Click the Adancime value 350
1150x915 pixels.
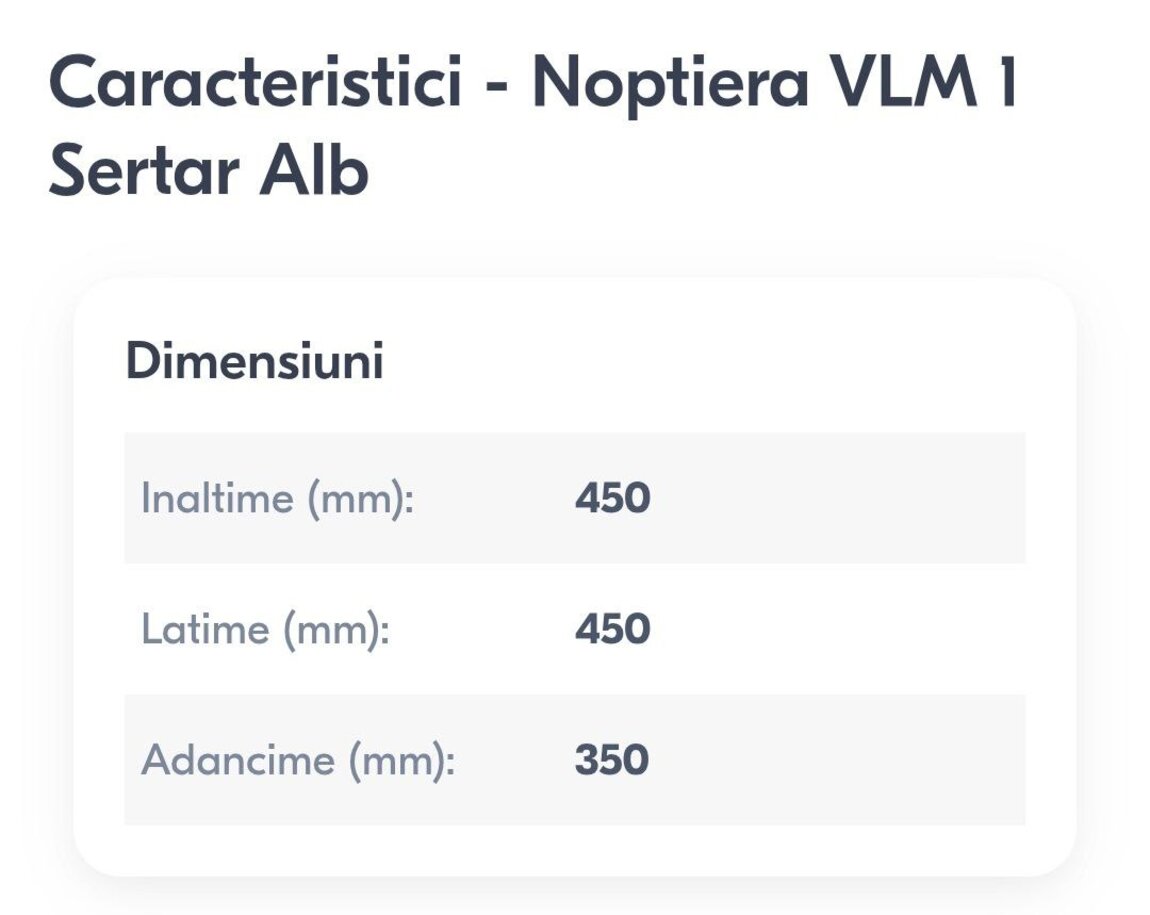coord(611,760)
